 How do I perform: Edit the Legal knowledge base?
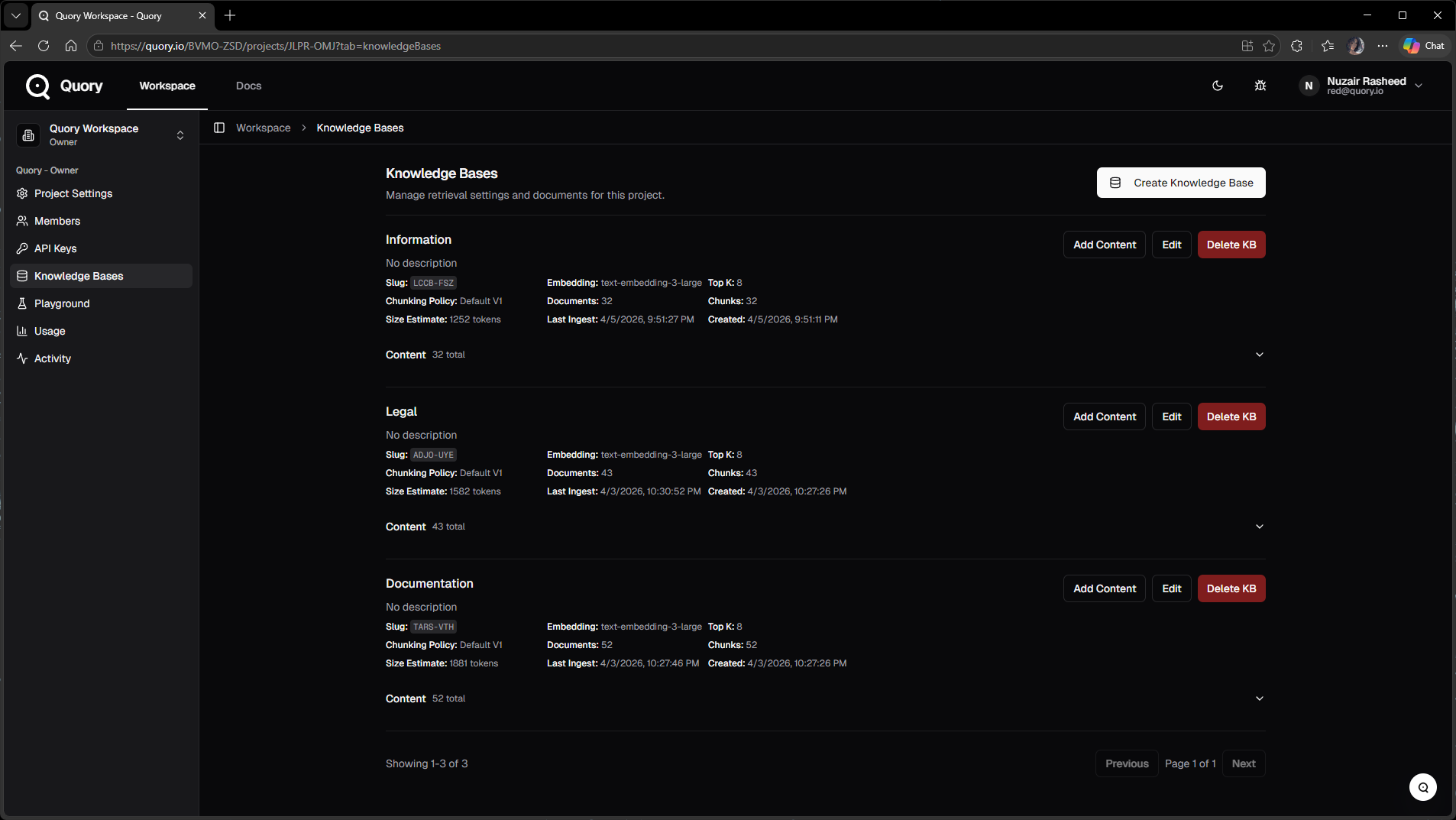[x=1172, y=416]
